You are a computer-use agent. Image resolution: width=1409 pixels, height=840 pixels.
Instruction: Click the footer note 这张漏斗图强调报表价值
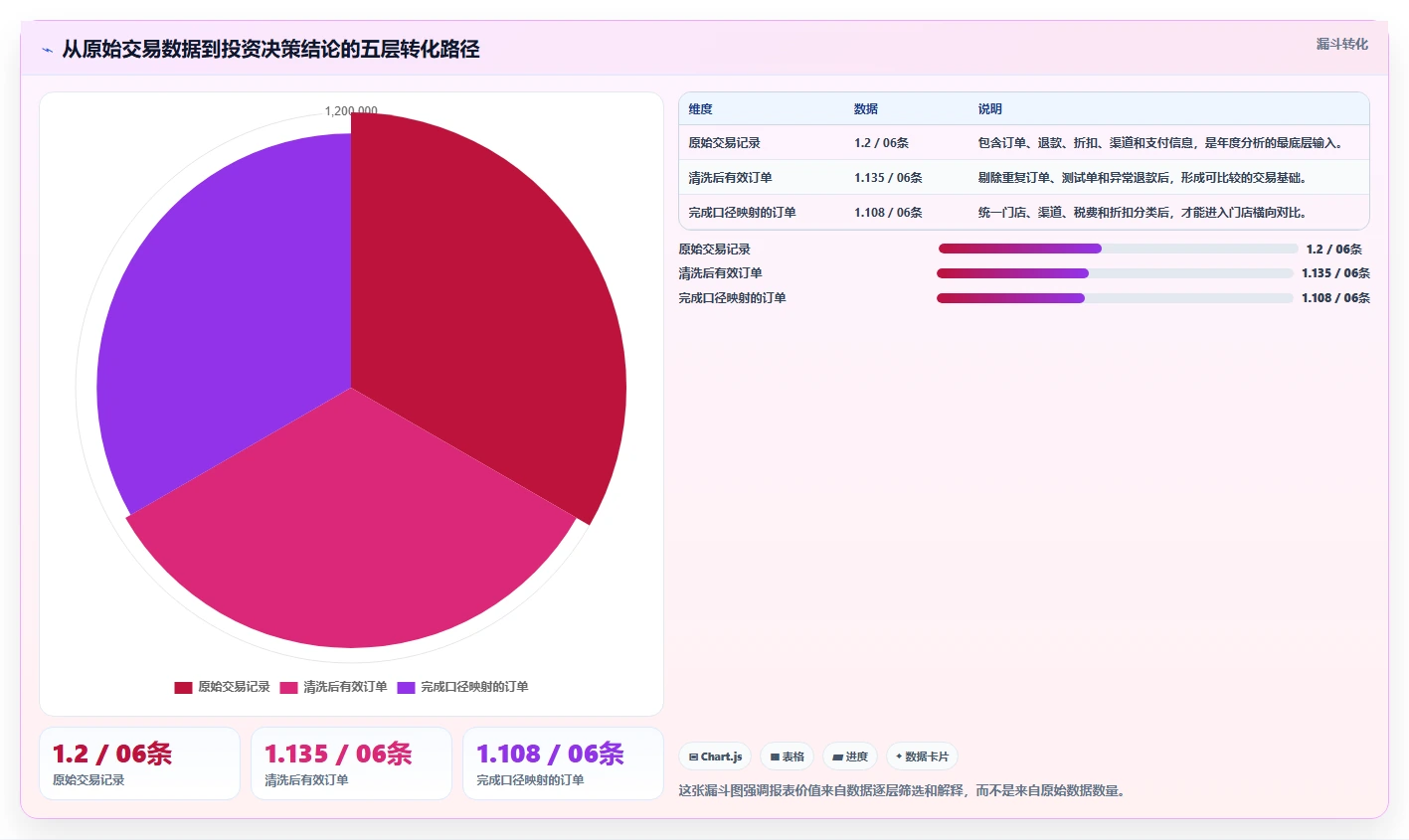902,791
